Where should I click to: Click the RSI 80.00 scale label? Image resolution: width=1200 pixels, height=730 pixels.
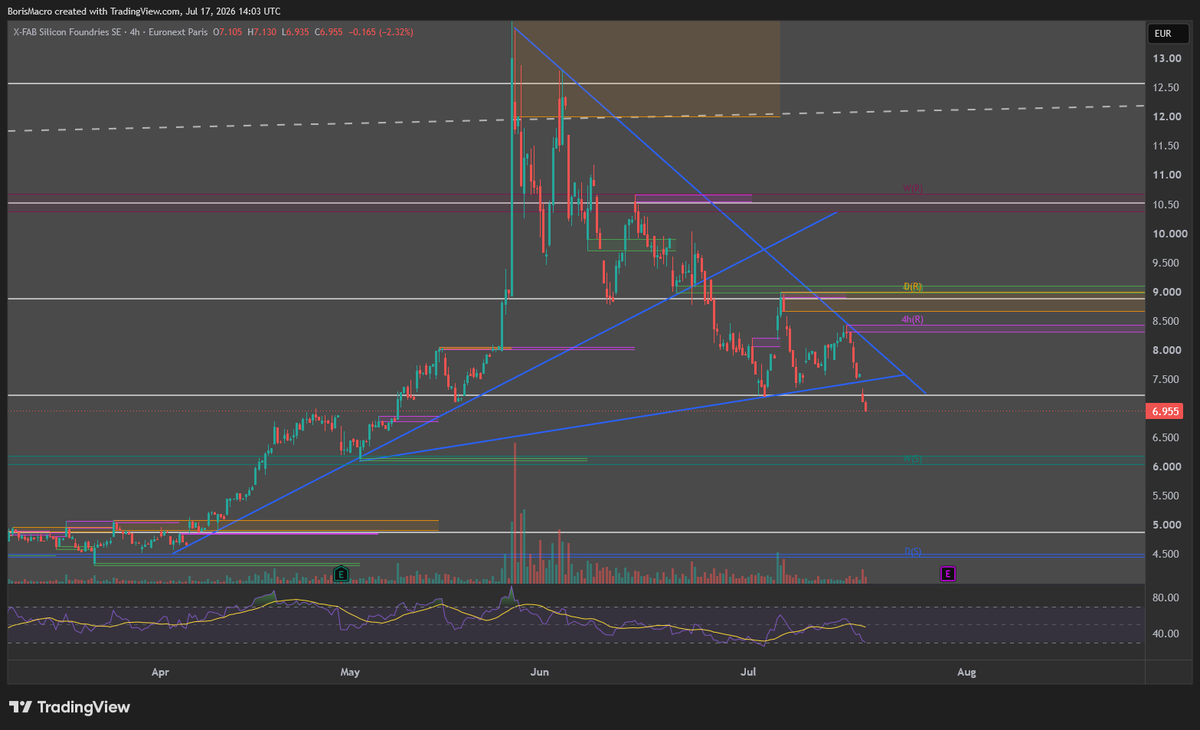(1166, 598)
